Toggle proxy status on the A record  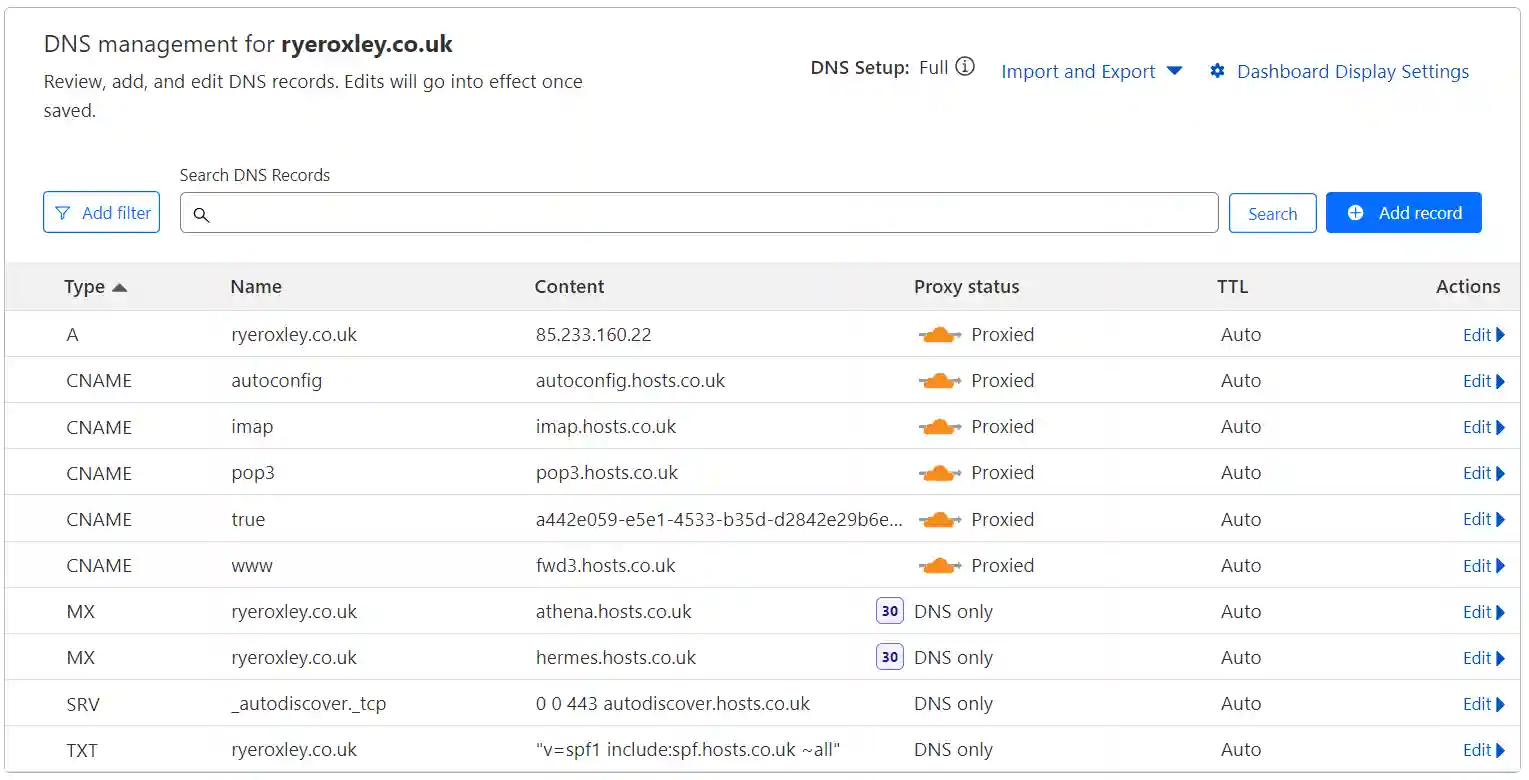coord(939,334)
